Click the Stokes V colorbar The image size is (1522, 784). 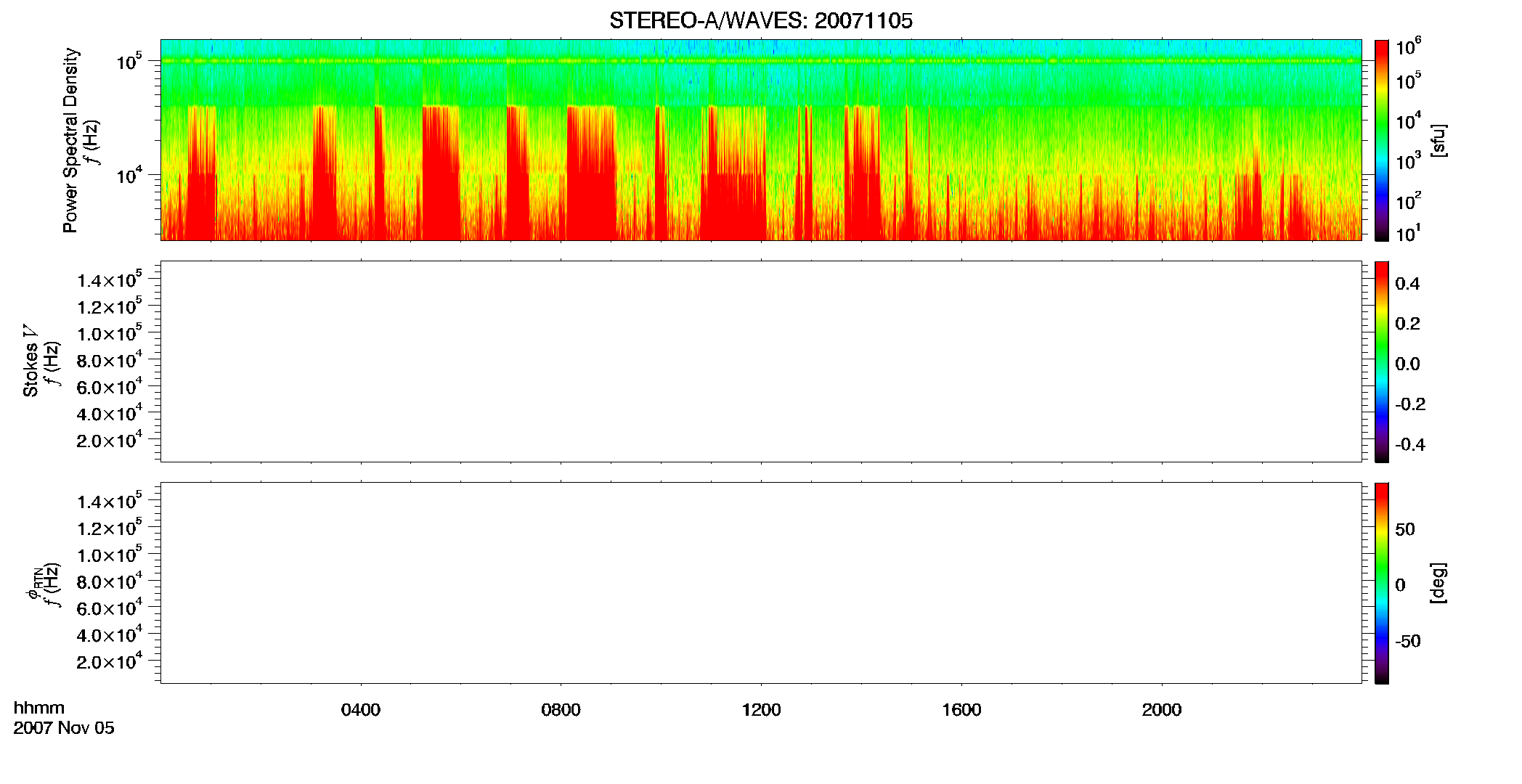click(1381, 362)
